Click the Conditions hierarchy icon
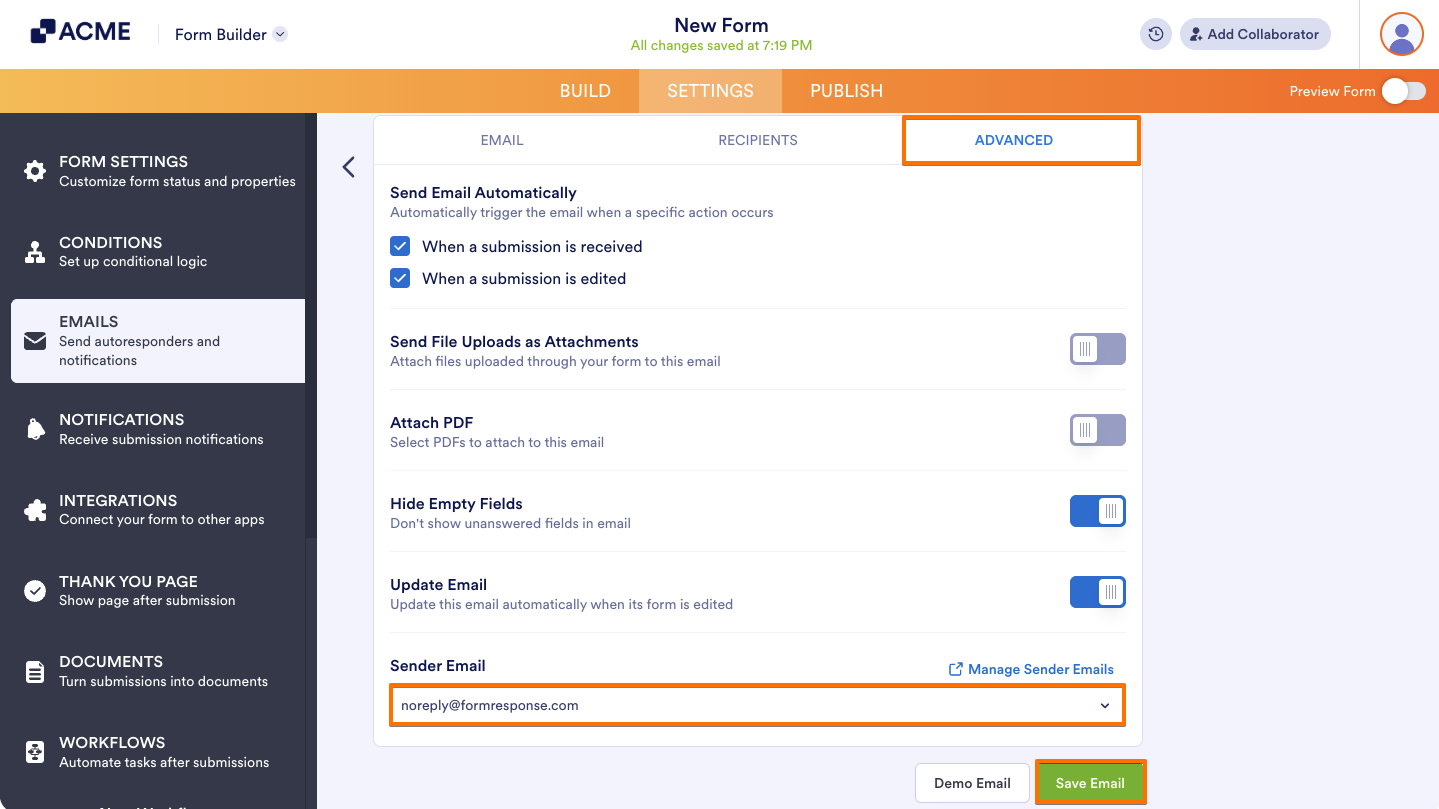 (x=35, y=252)
